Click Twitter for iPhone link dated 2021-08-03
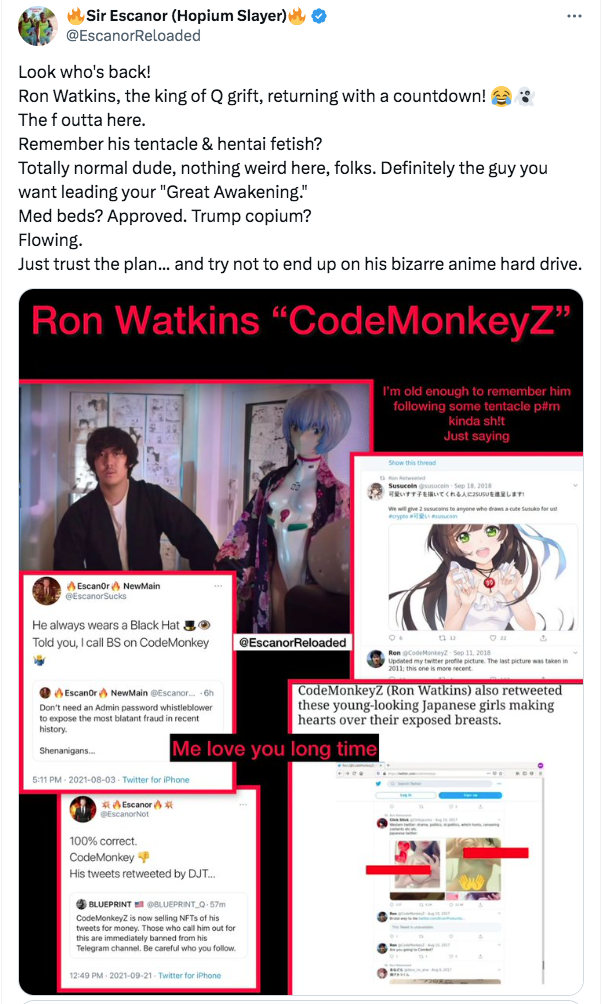Image resolution: width=603 pixels, height=1004 pixels. click(x=156, y=780)
